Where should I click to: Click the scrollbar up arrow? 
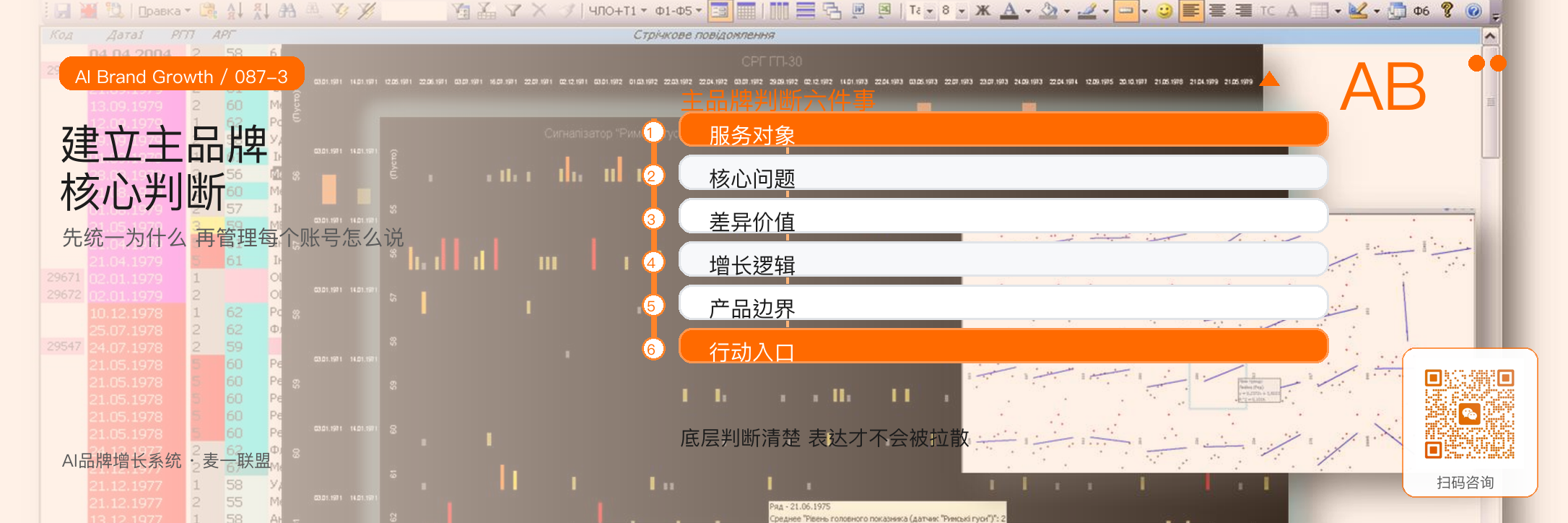click(x=1490, y=35)
